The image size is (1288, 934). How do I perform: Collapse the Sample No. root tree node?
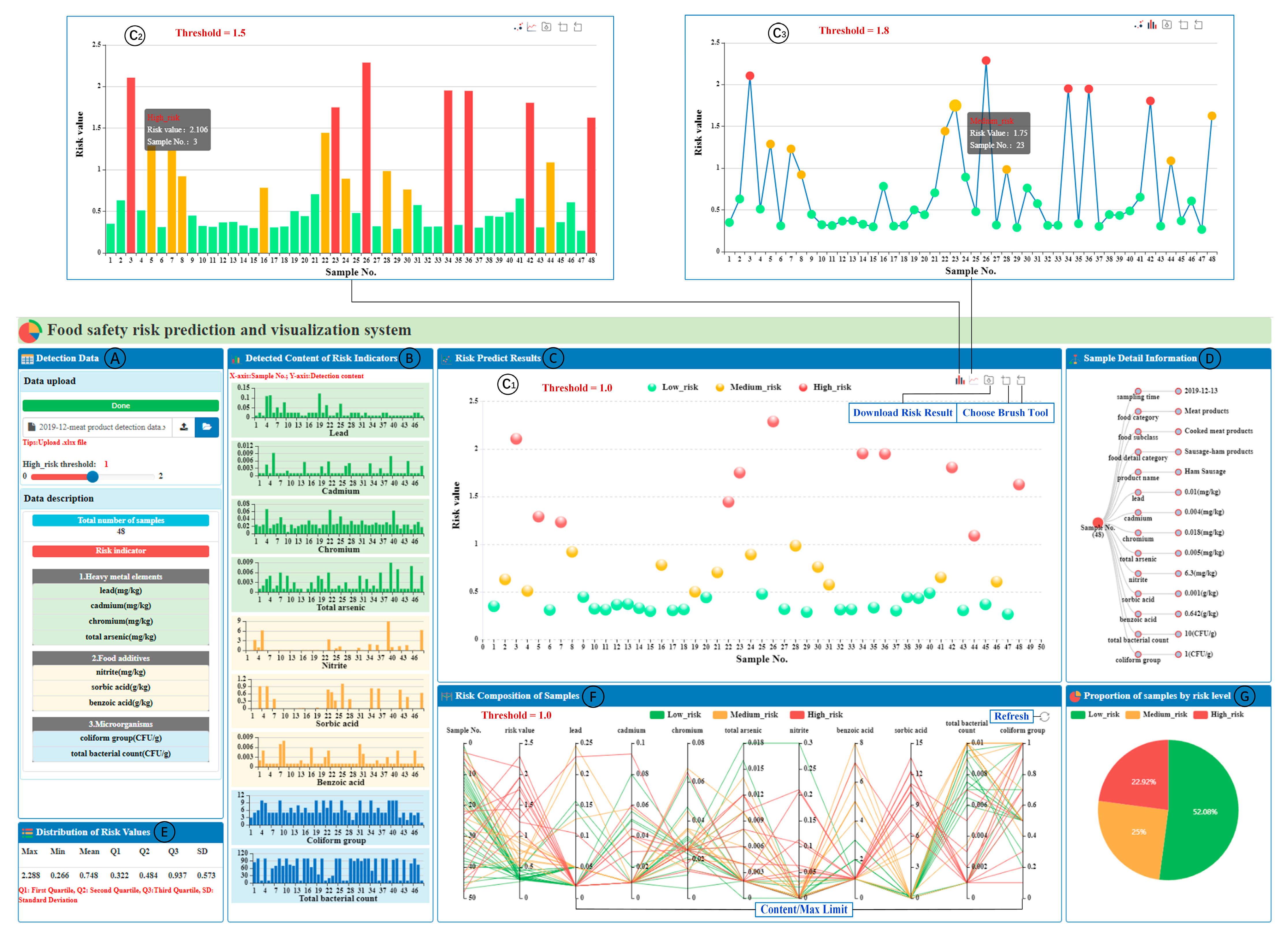[x=1098, y=522]
